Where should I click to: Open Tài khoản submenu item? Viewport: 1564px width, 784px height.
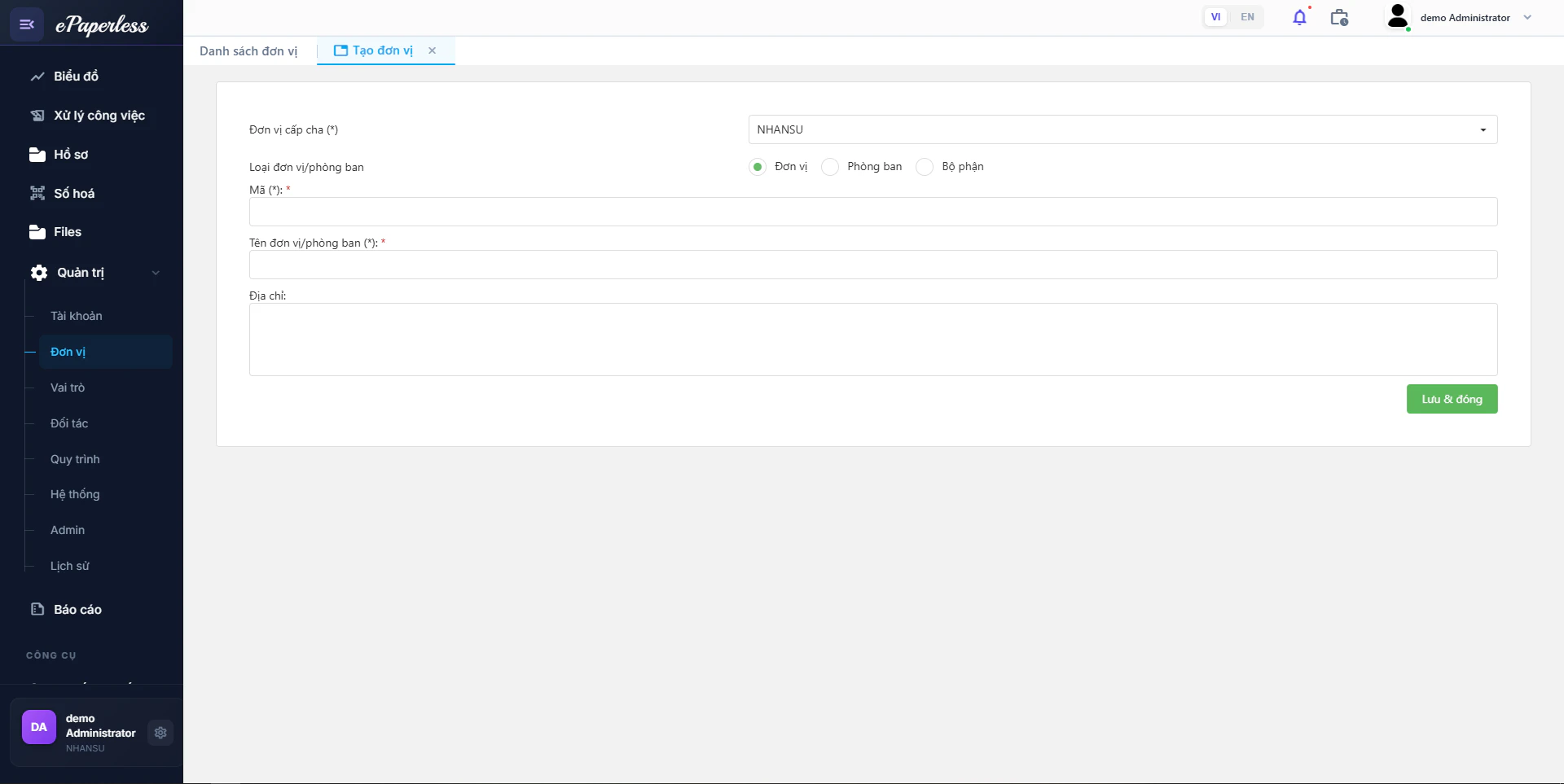[x=77, y=316]
